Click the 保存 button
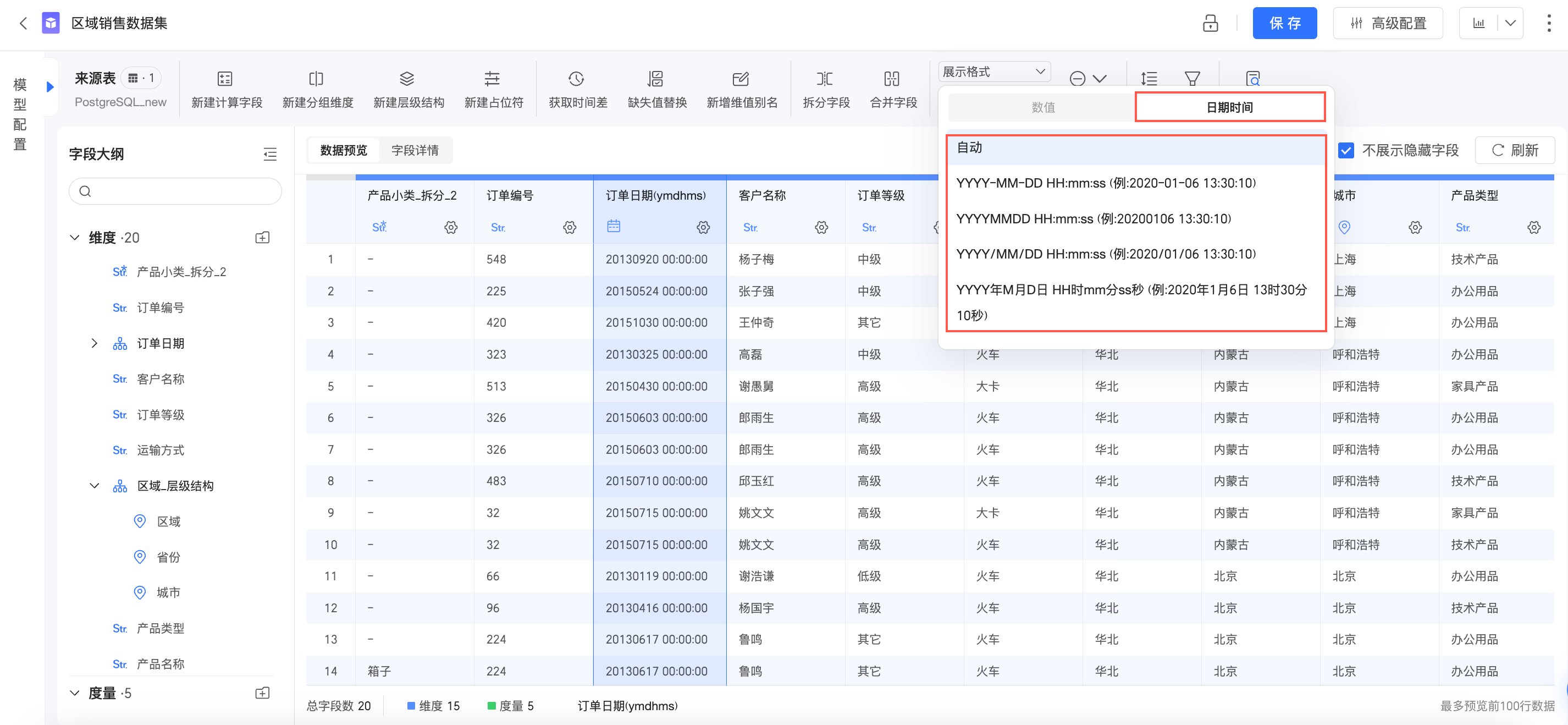 tap(1284, 24)
